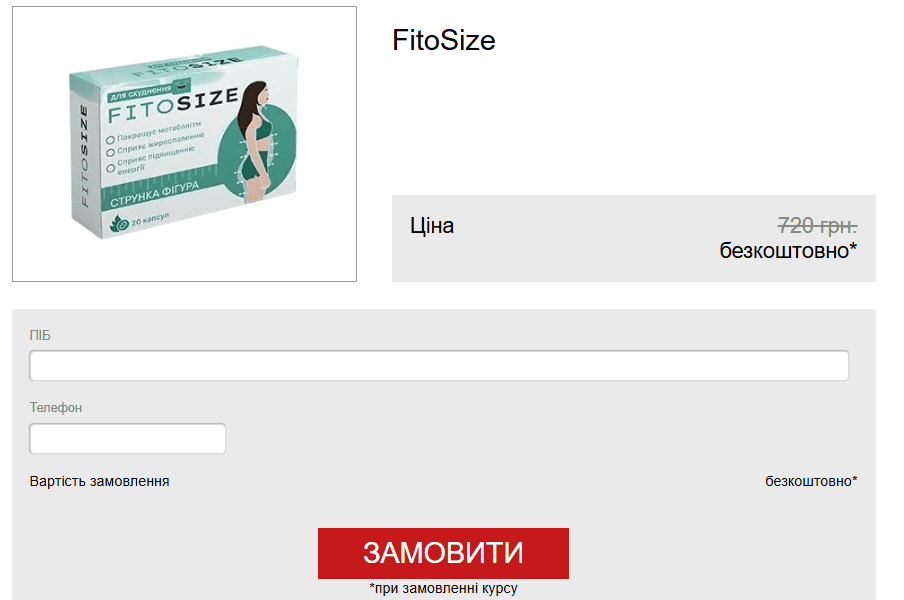This screenshot has width=904, height=600.
Task: Focus the ПІБ name input field
Action: coord(439,365)
